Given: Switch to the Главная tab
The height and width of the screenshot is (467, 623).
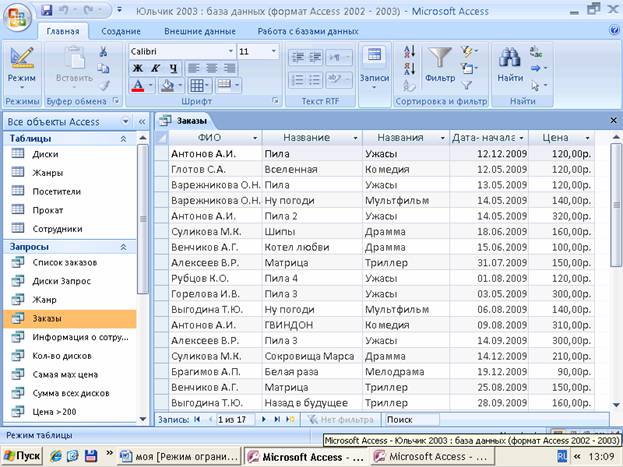Looking at the screenshot, I should click(63, 31).
